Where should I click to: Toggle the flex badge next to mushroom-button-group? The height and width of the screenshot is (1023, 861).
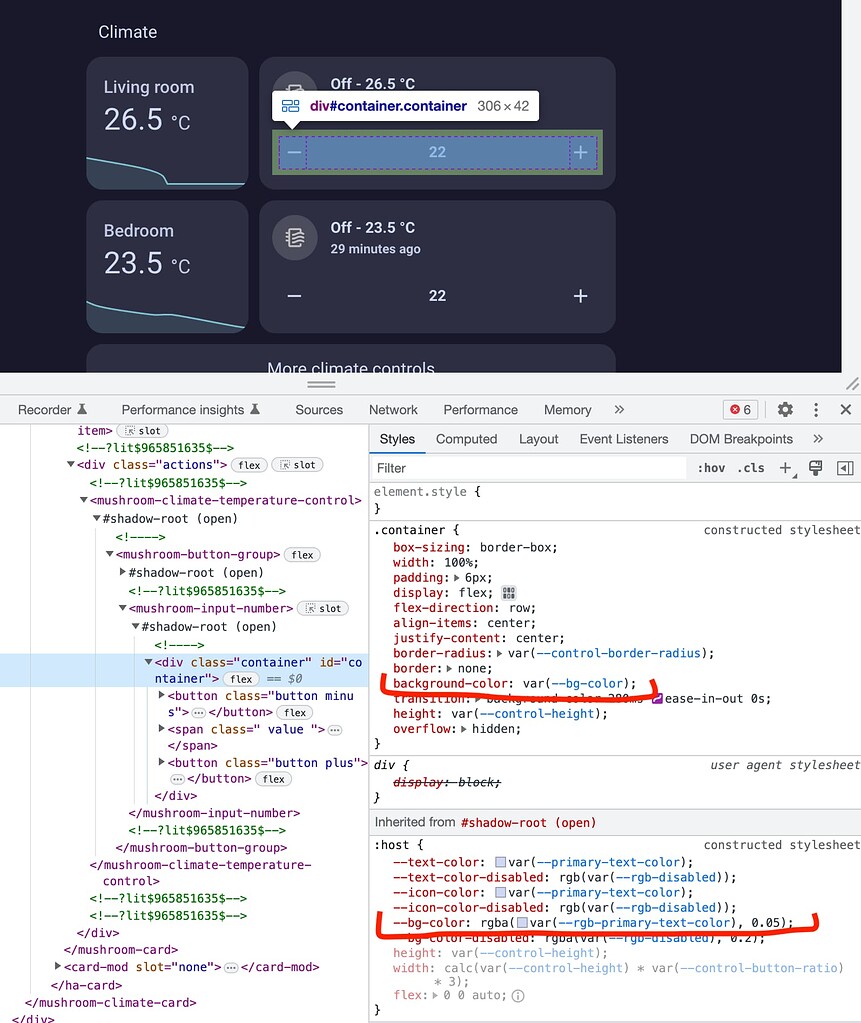point(302,554)
